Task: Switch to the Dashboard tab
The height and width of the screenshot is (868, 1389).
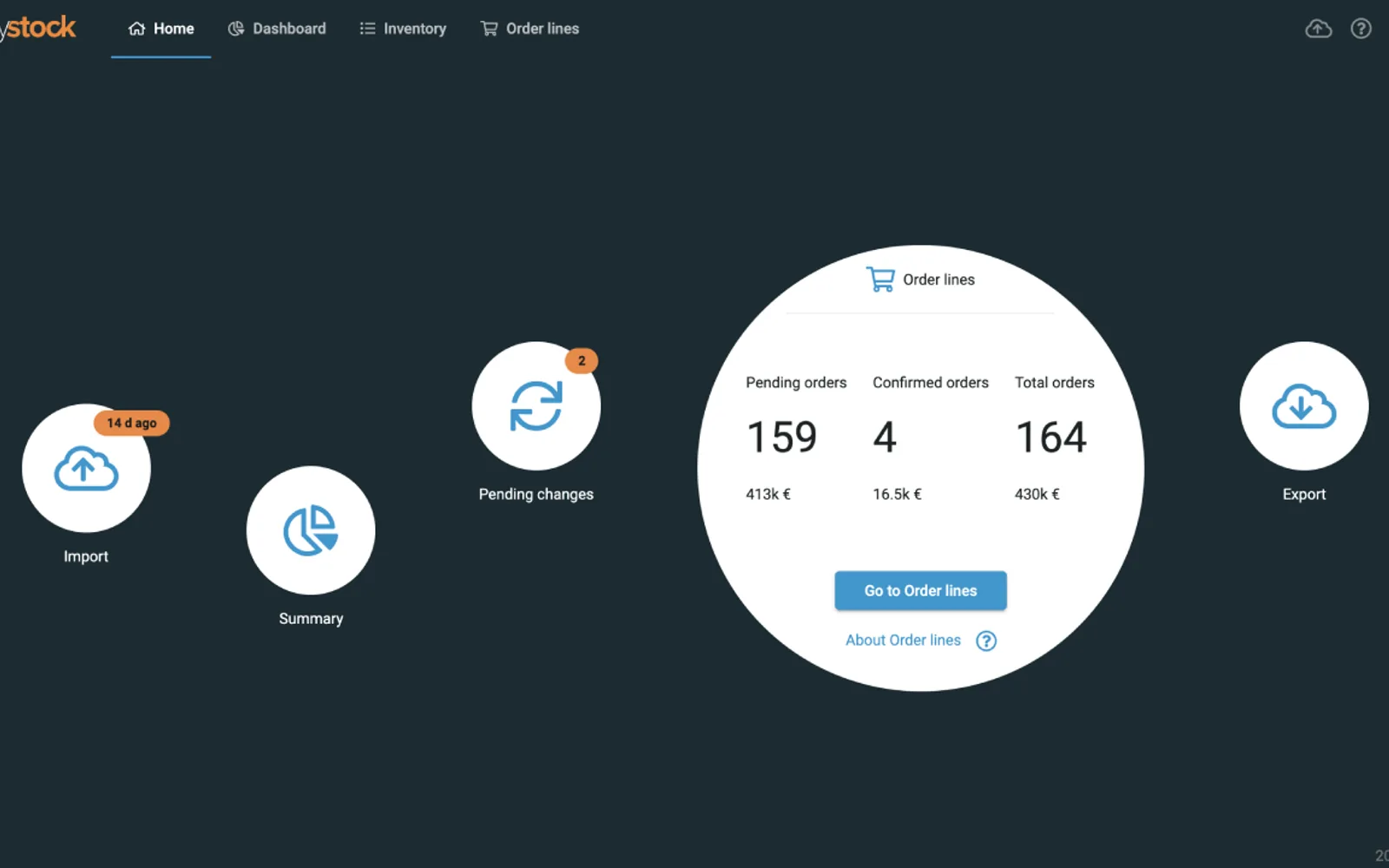Action: coord(277,29)
